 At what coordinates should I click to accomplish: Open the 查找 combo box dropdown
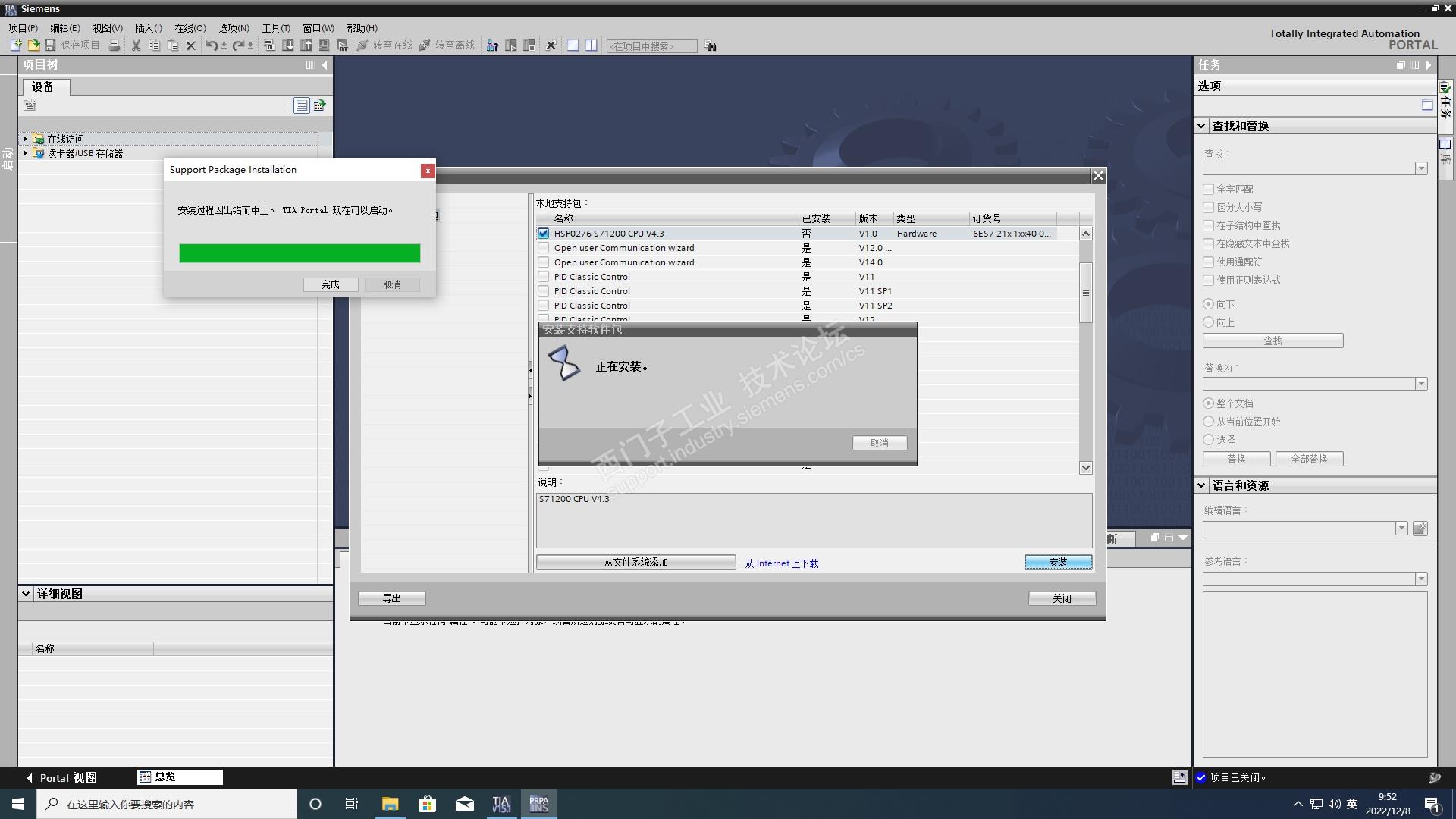point(1421,168)
